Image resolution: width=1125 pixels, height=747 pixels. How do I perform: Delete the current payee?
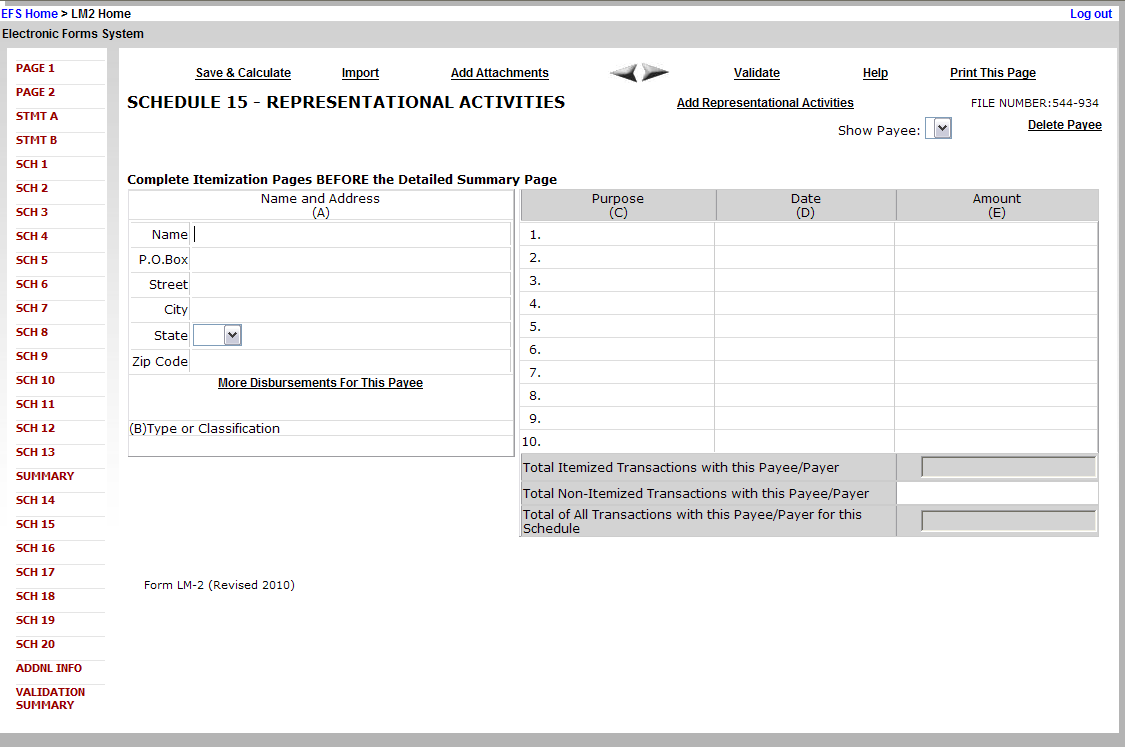pos(1064,125)
